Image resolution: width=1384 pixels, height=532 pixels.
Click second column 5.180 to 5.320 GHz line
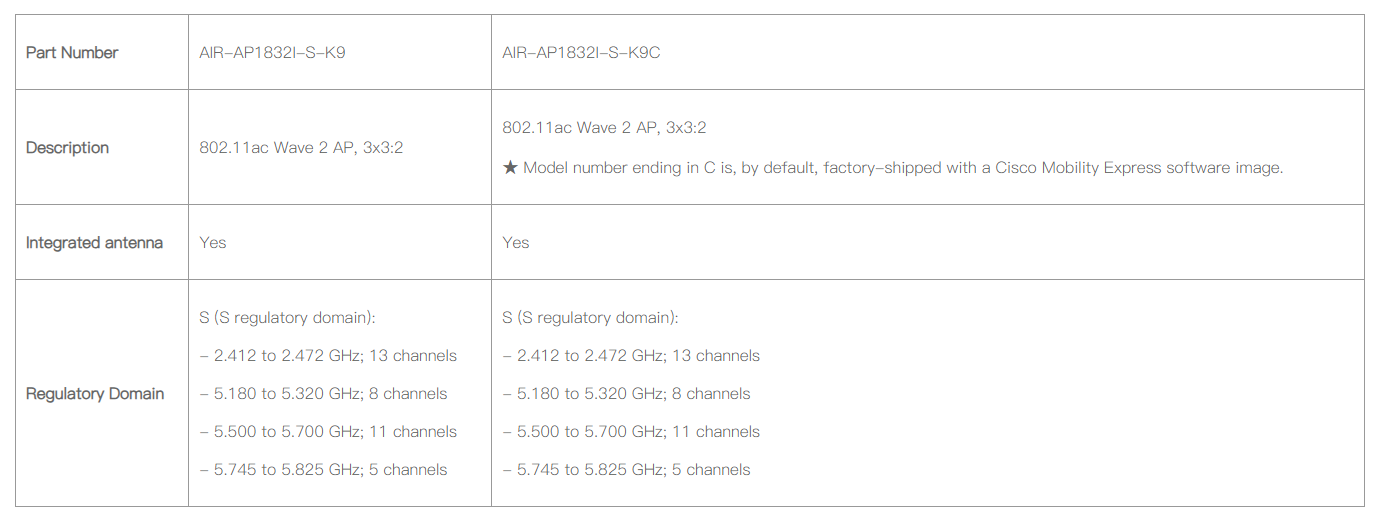[627, 394]
